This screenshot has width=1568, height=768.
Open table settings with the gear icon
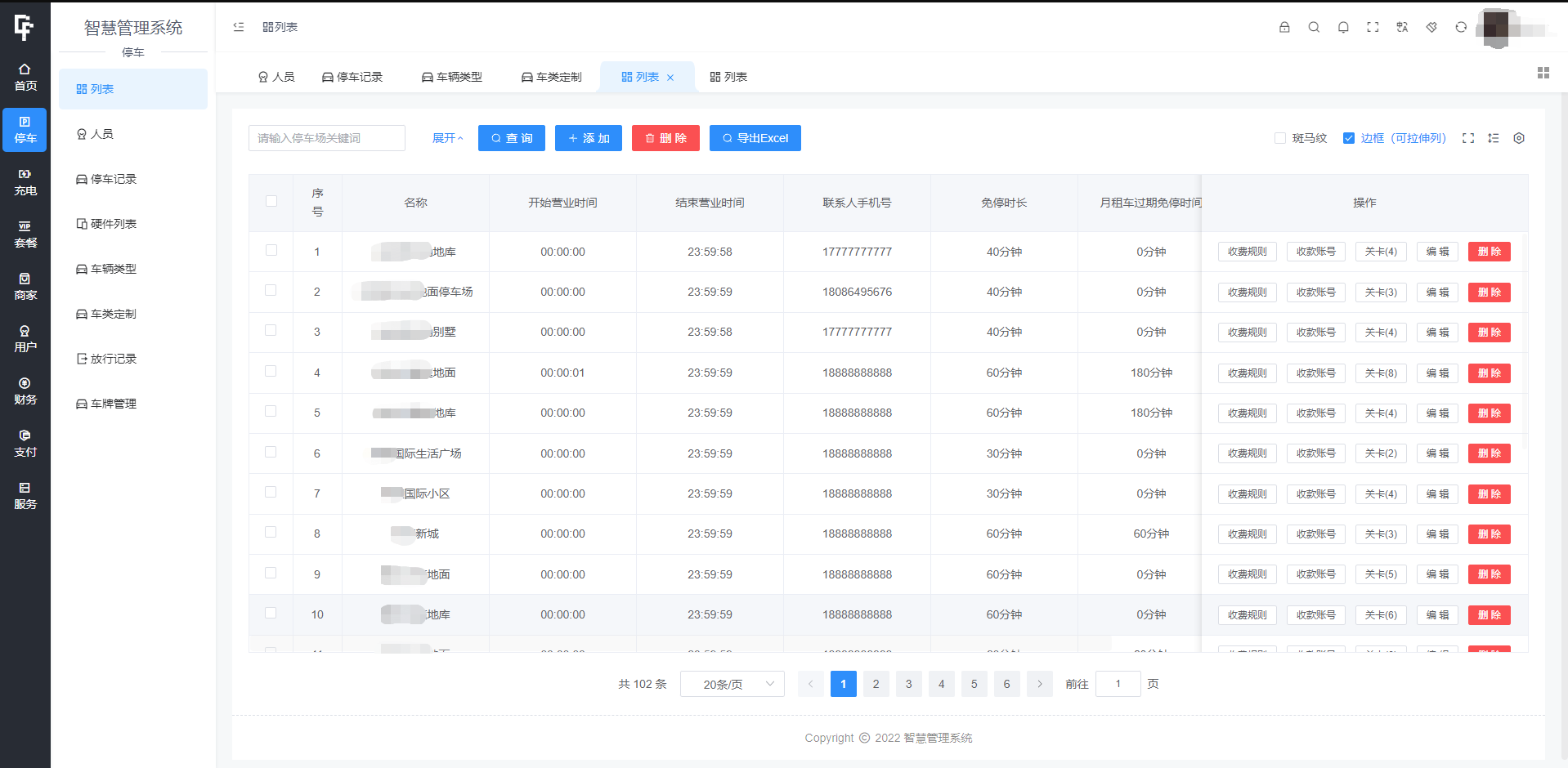[1519, 138]
